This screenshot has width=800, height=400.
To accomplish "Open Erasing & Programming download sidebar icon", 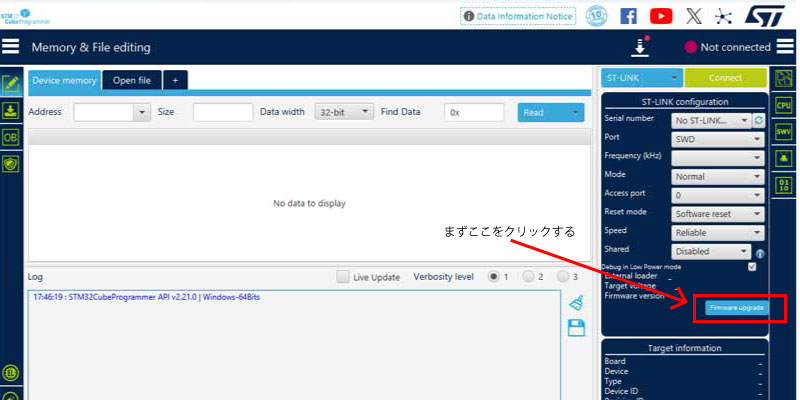I will pyautogui.click(x=11, y=111).
